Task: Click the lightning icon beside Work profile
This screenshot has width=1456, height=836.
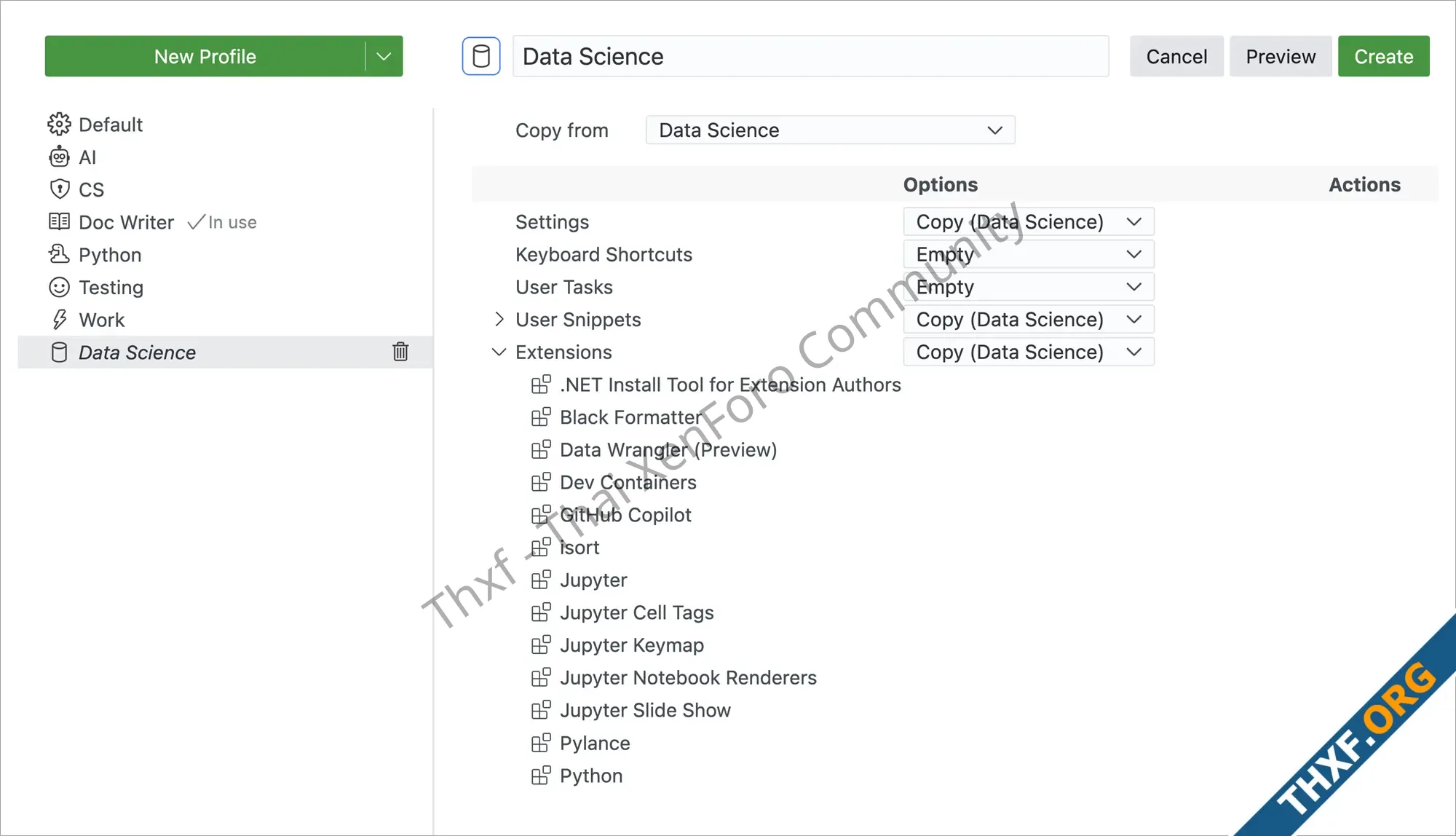Action: [x=59, y=320]
